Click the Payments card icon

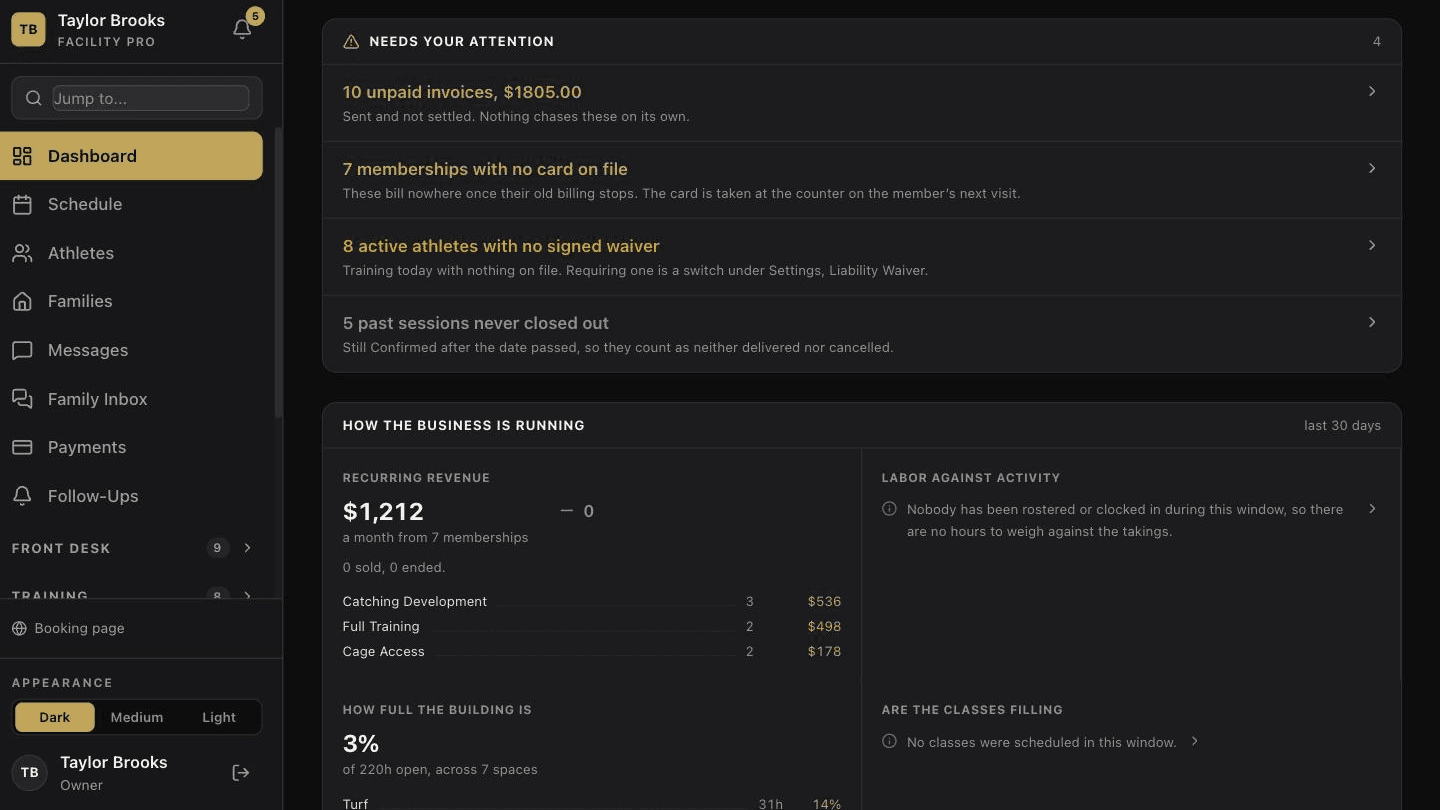pyautogui.click(x=22, y=447)
